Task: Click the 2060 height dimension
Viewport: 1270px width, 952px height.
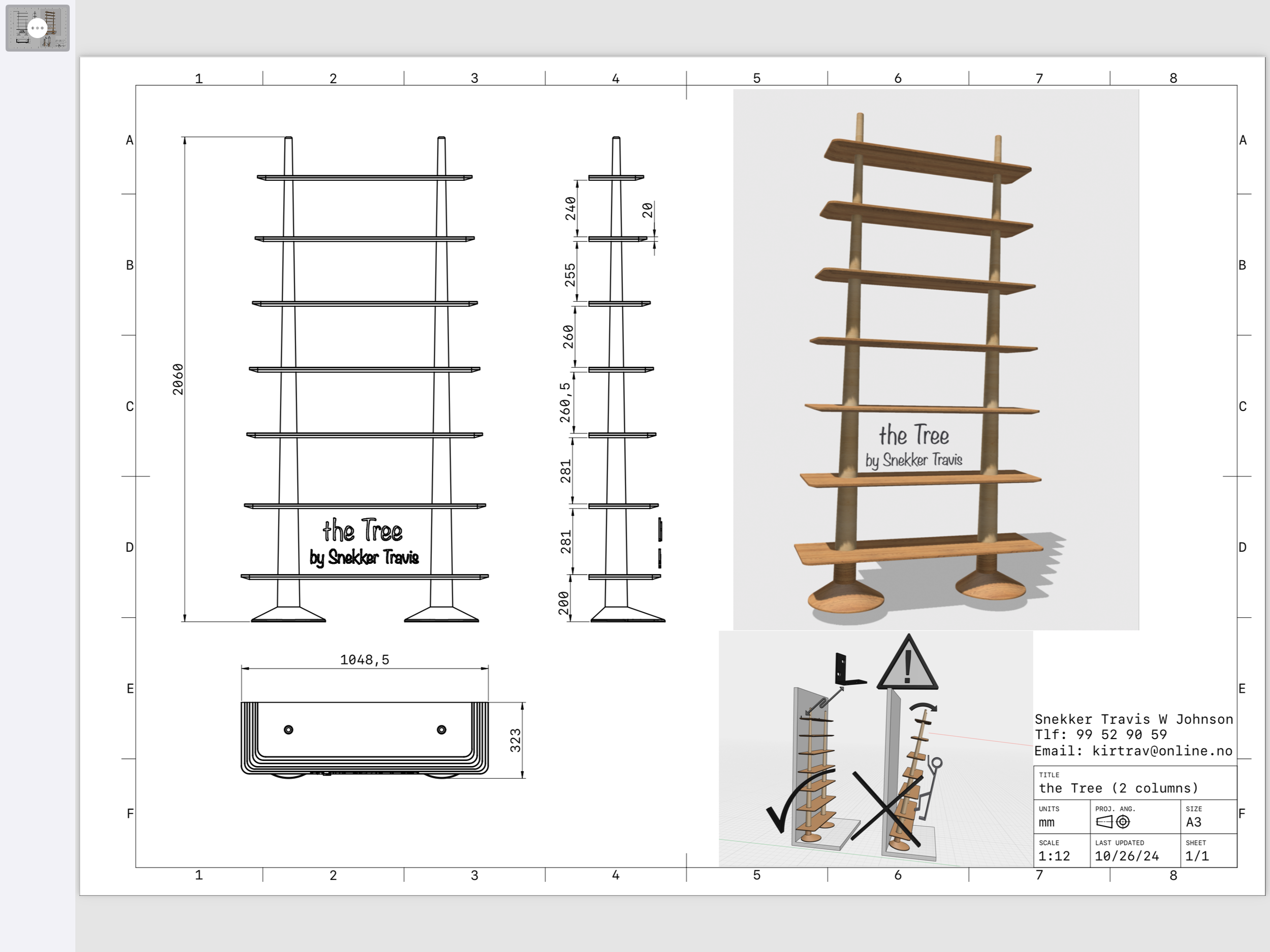Action: [x=178, y=379]
